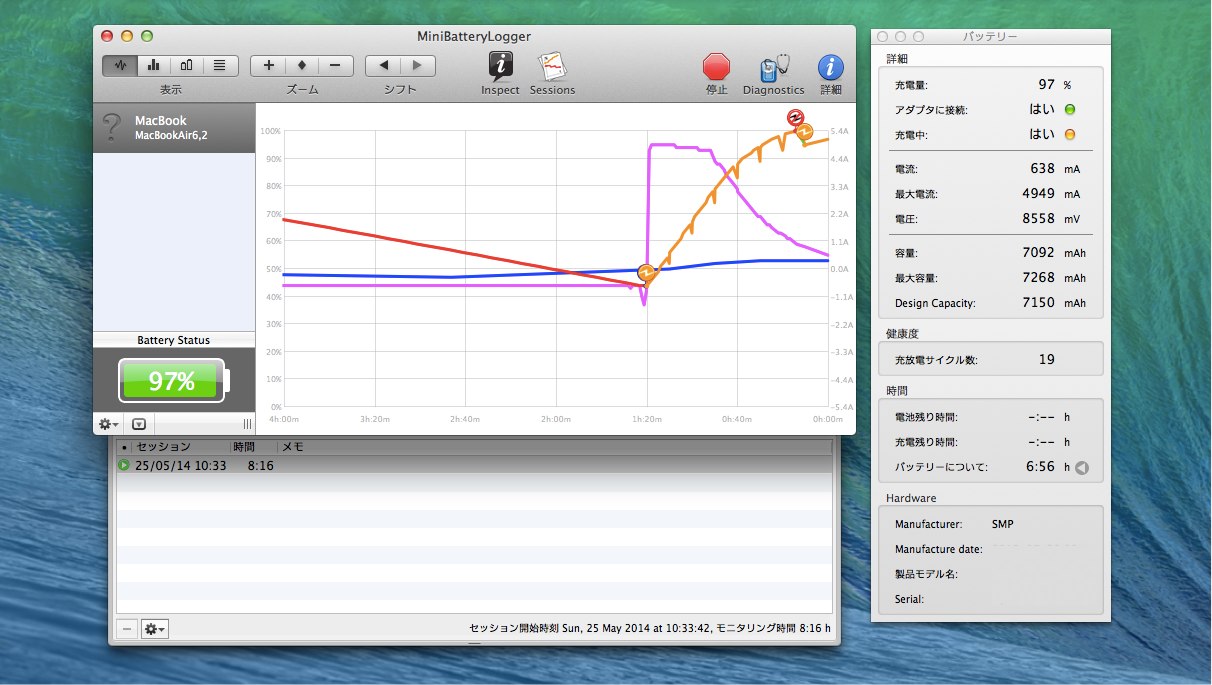
Task: Click the green play icon of session row
Action: 124,465
